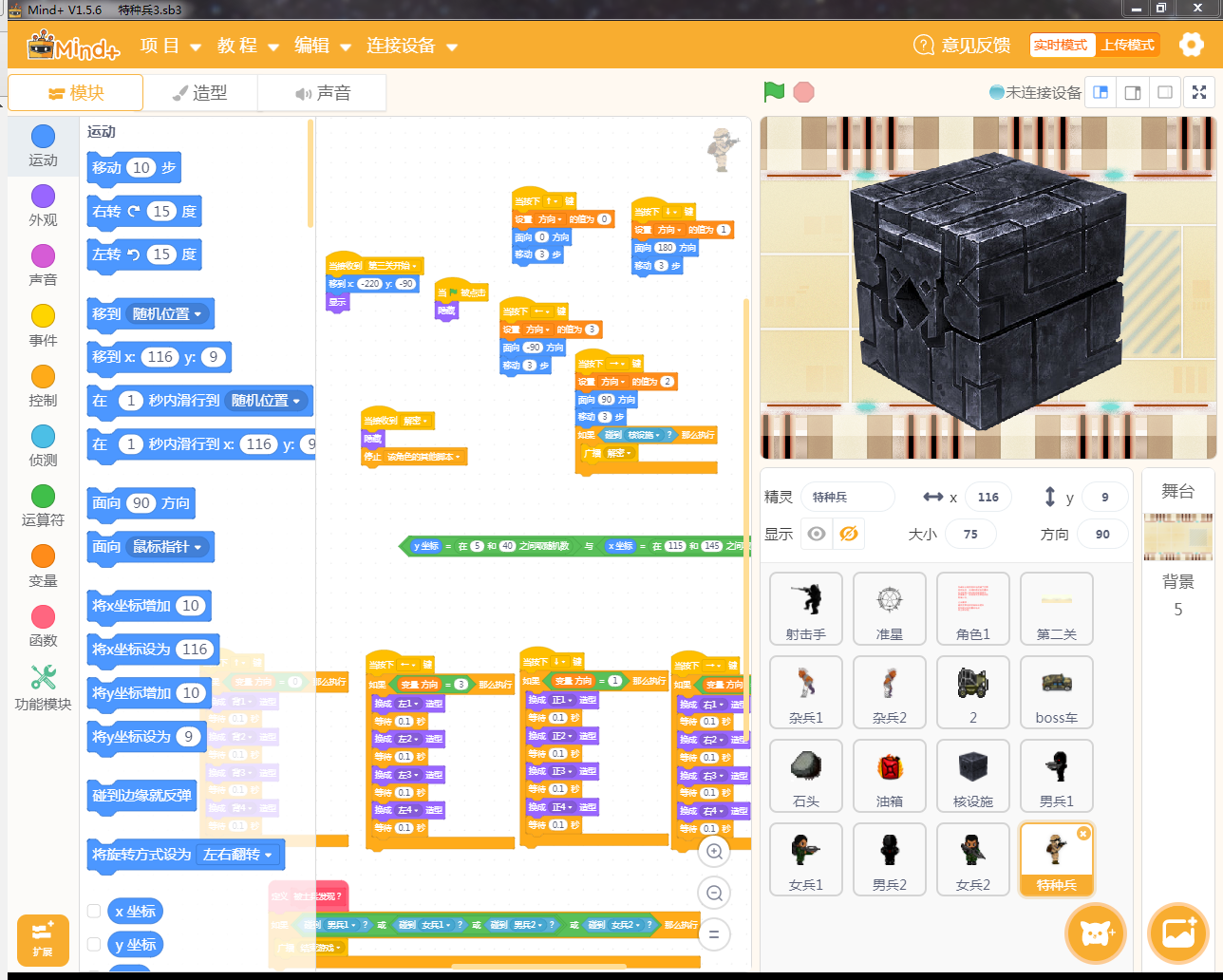This screenshot has width=1223, height=980.
Task: Select the 运算符 operators category
Action: click(43, 506)
